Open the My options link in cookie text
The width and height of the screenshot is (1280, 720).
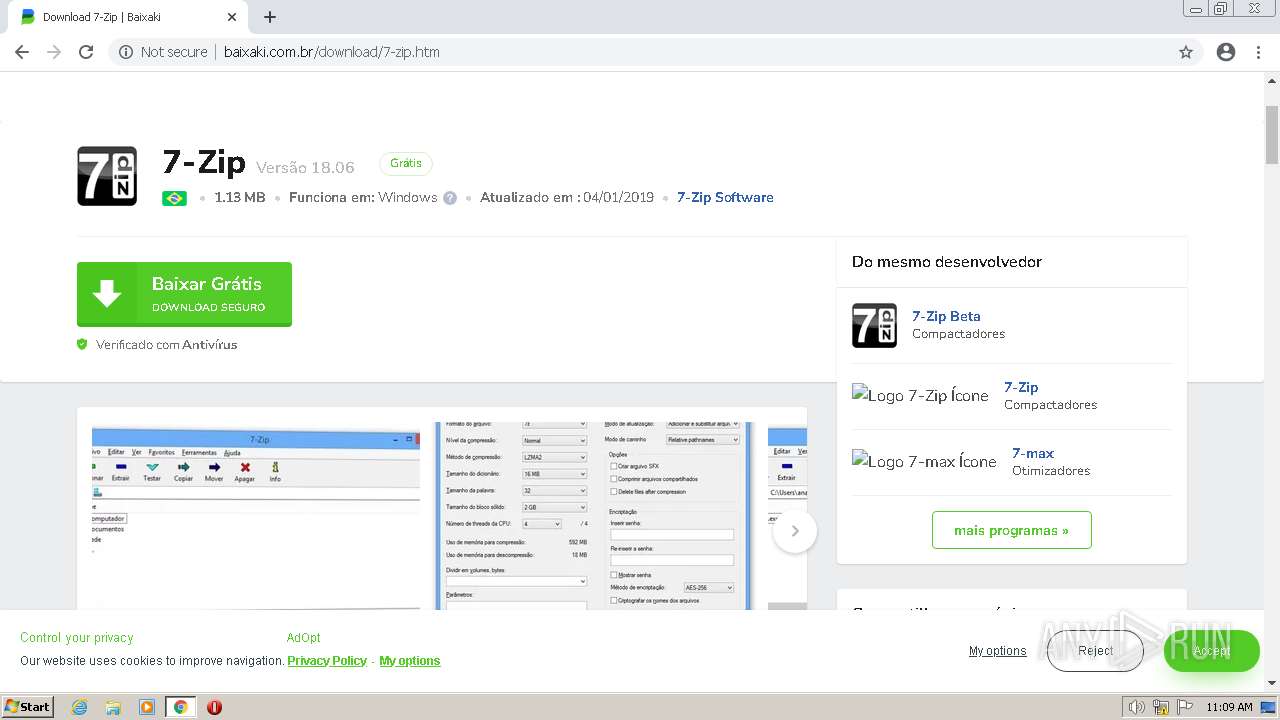pyautogui.click(x=410, y=661)
